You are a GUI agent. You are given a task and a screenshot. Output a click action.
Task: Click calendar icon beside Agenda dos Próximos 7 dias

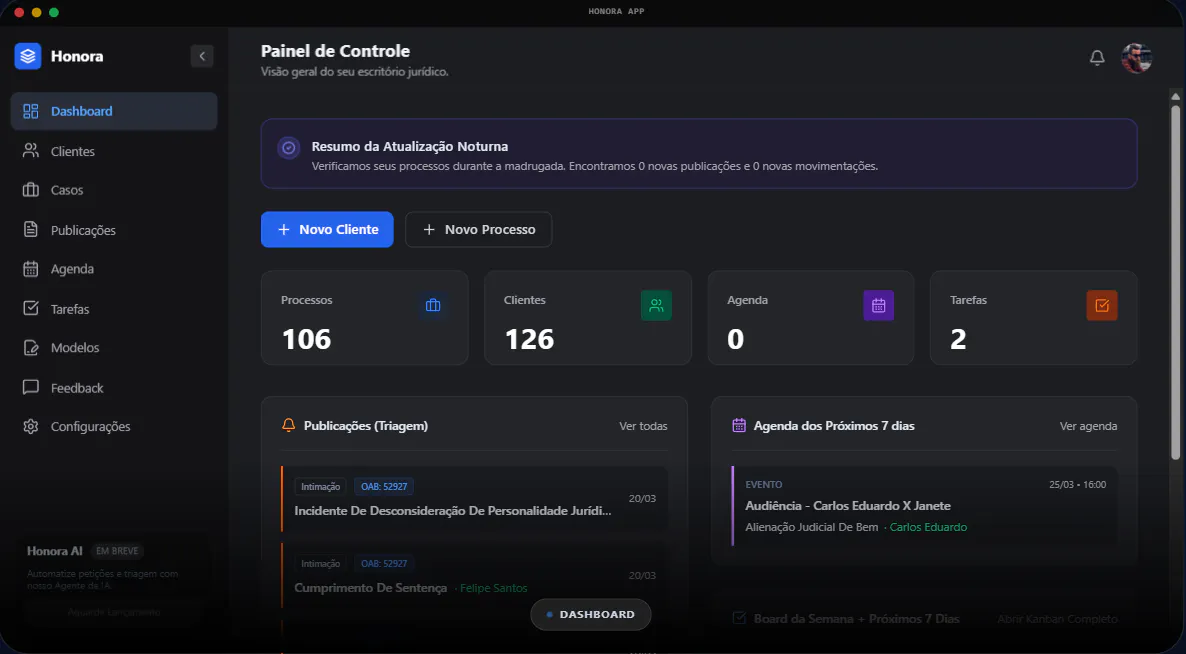point(739,426)
